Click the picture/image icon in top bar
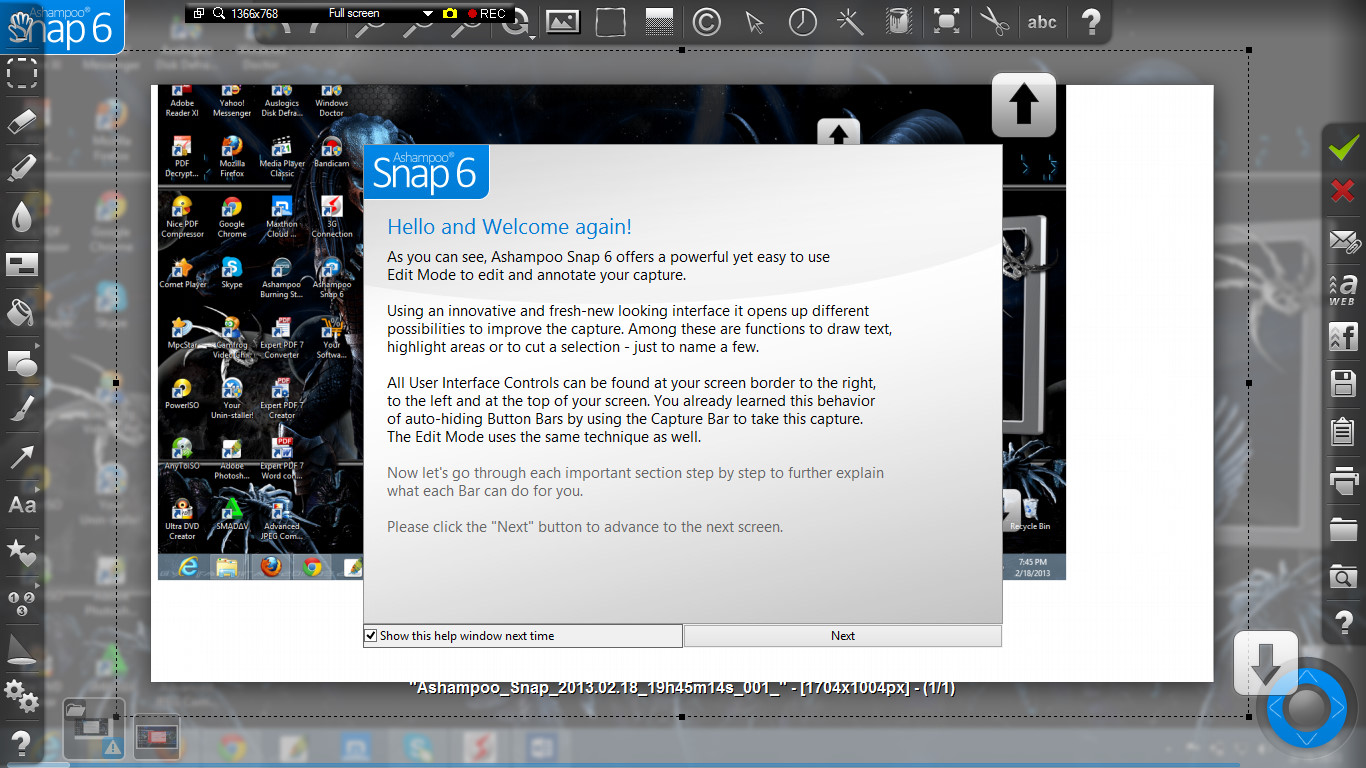1366x768 pixels. point(563,21)
